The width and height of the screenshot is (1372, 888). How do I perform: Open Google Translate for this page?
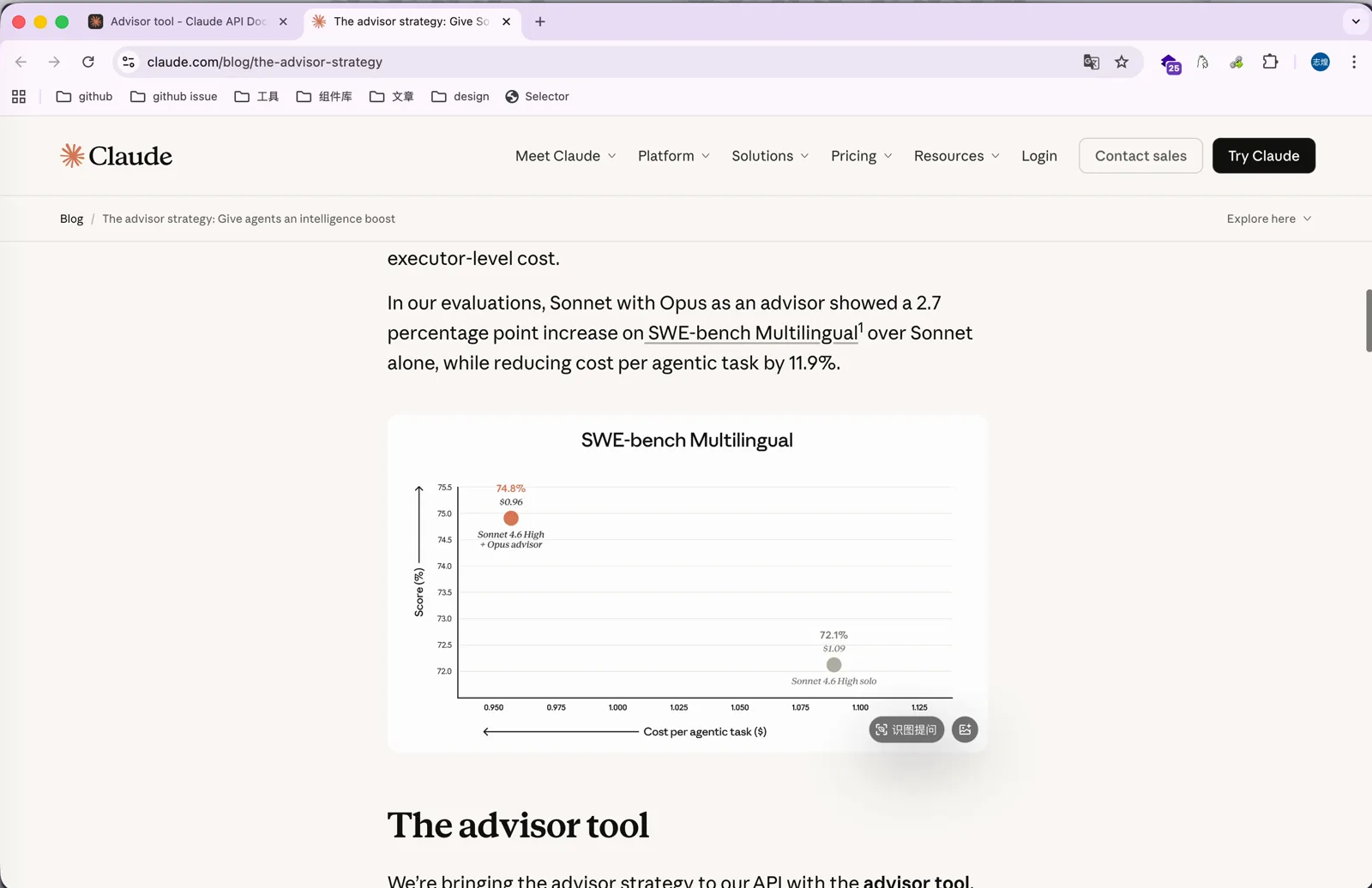(1091, 62)
